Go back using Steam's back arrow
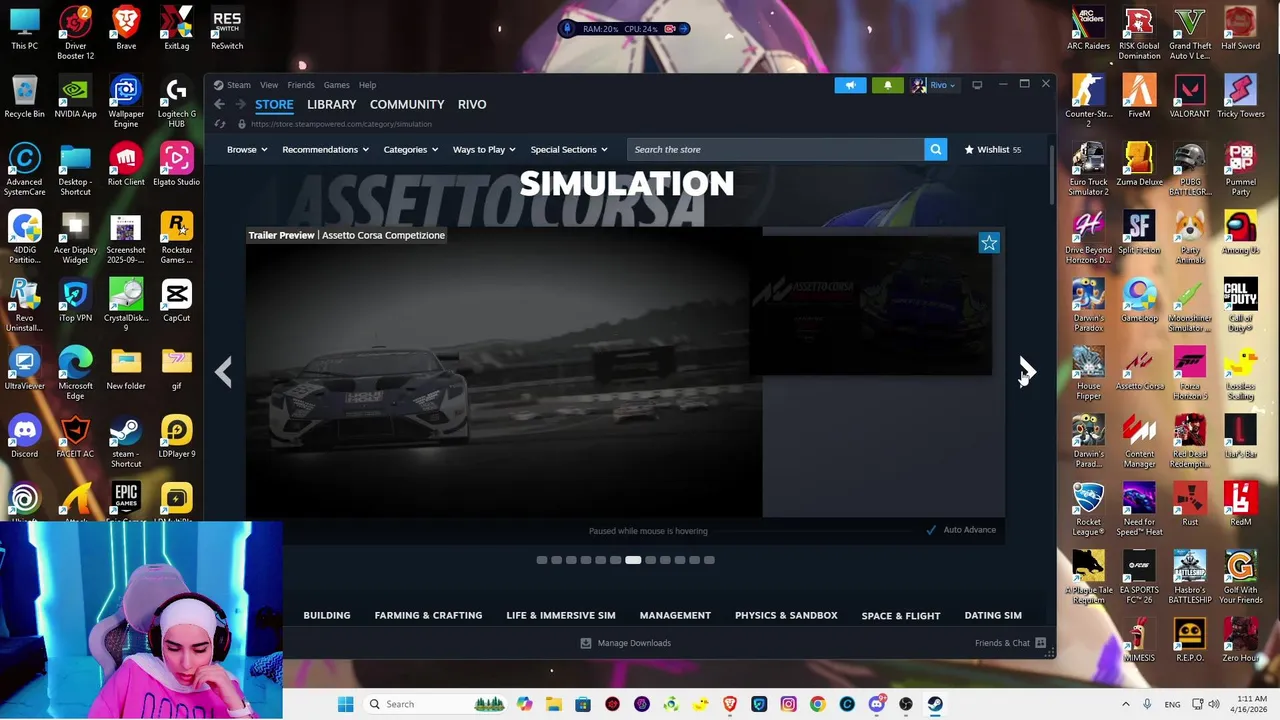 click(x=219, y=104)
